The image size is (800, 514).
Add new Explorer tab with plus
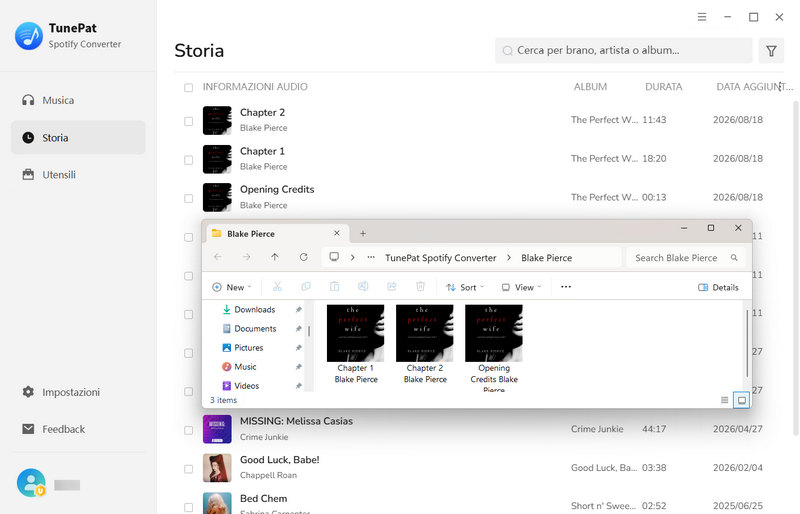coord(363,233)
